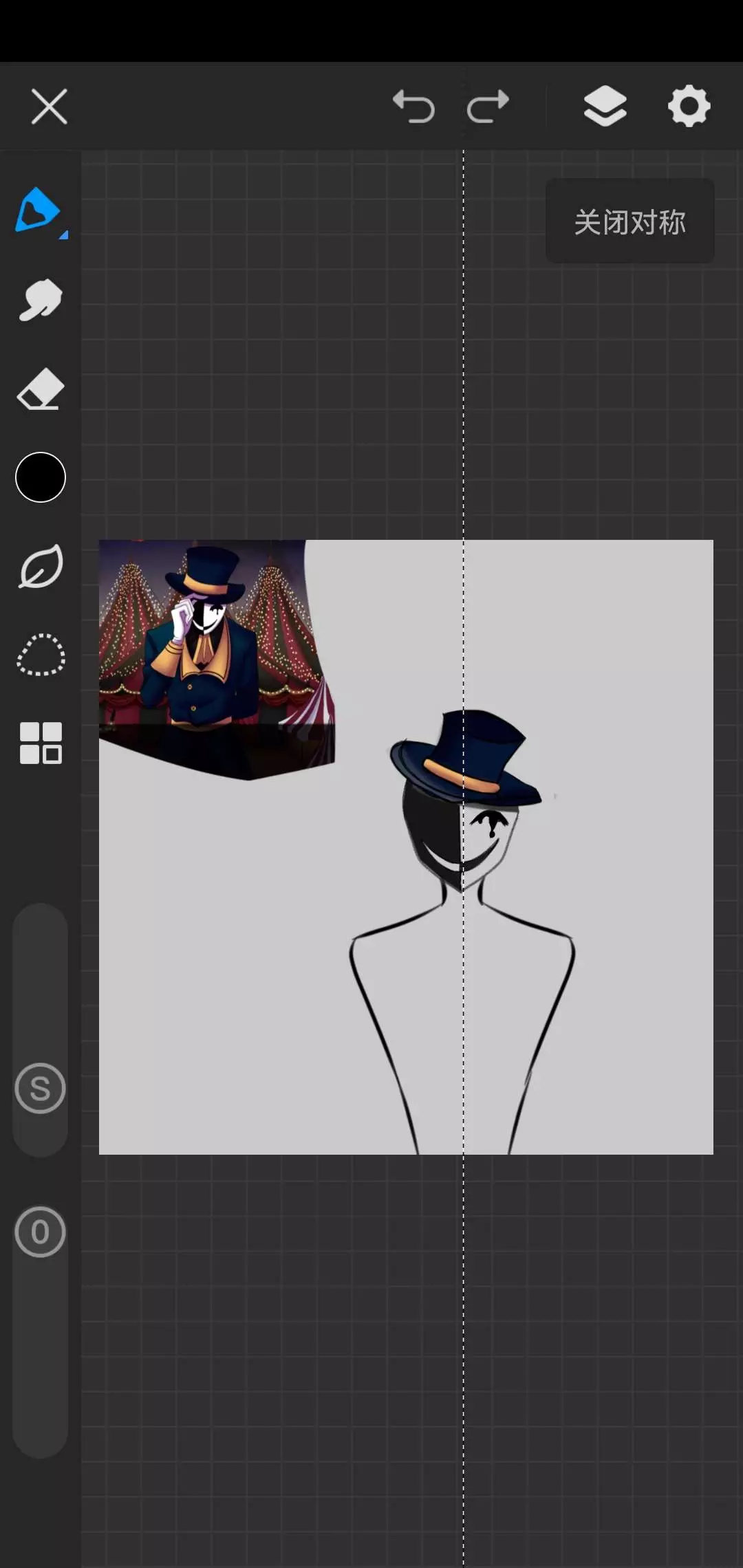This screenshot has width=743, height=1568.
Task: Open the settings gear
Action: (689, 107)
